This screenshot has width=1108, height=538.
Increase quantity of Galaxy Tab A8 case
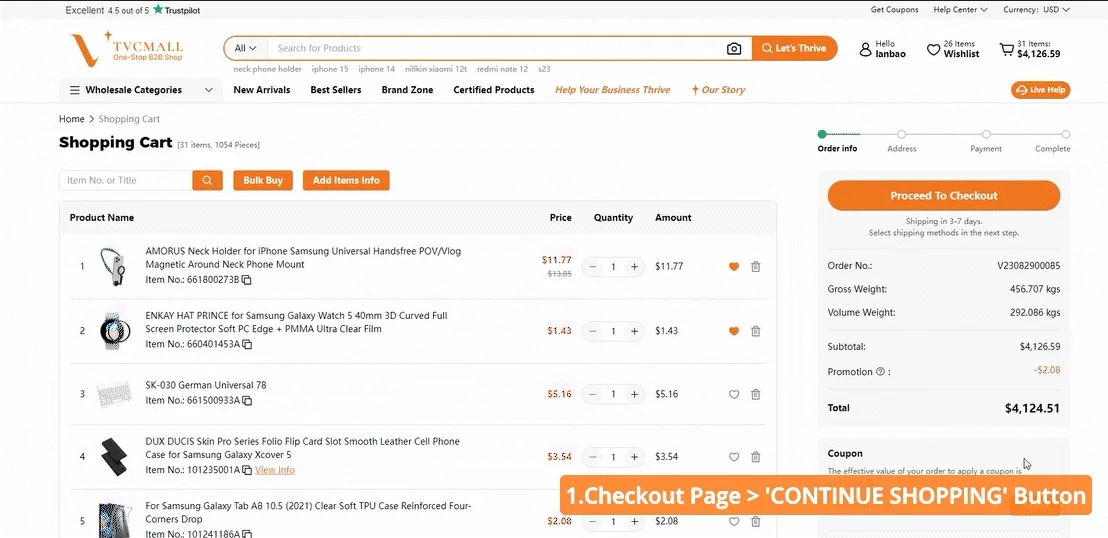pos(635,521)
